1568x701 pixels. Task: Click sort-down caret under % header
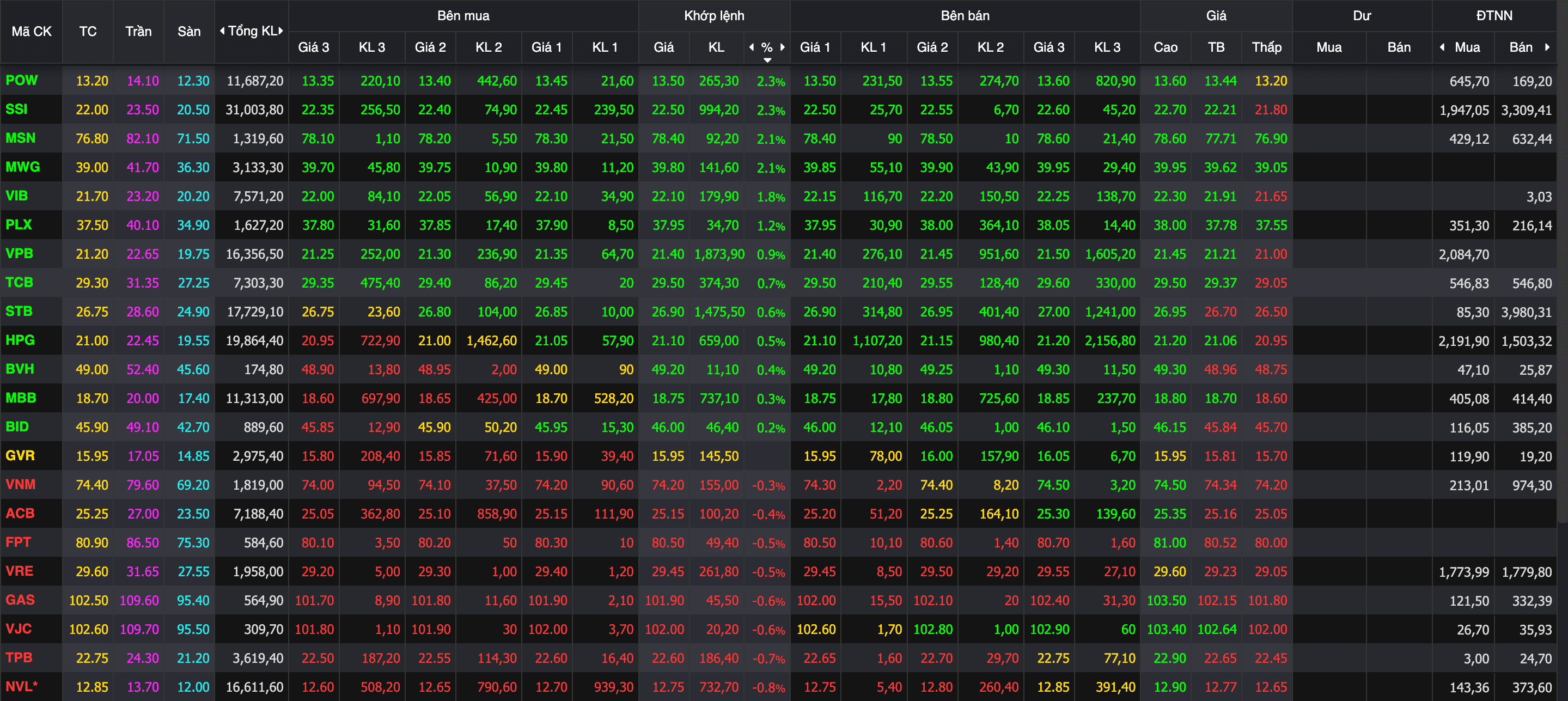click(x=767, y=59)
